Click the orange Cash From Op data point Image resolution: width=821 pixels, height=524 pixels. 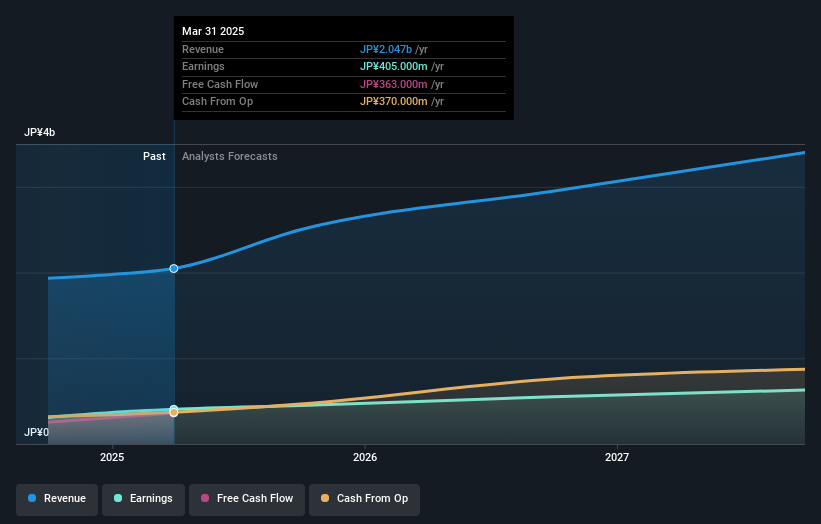pos(174,412)
